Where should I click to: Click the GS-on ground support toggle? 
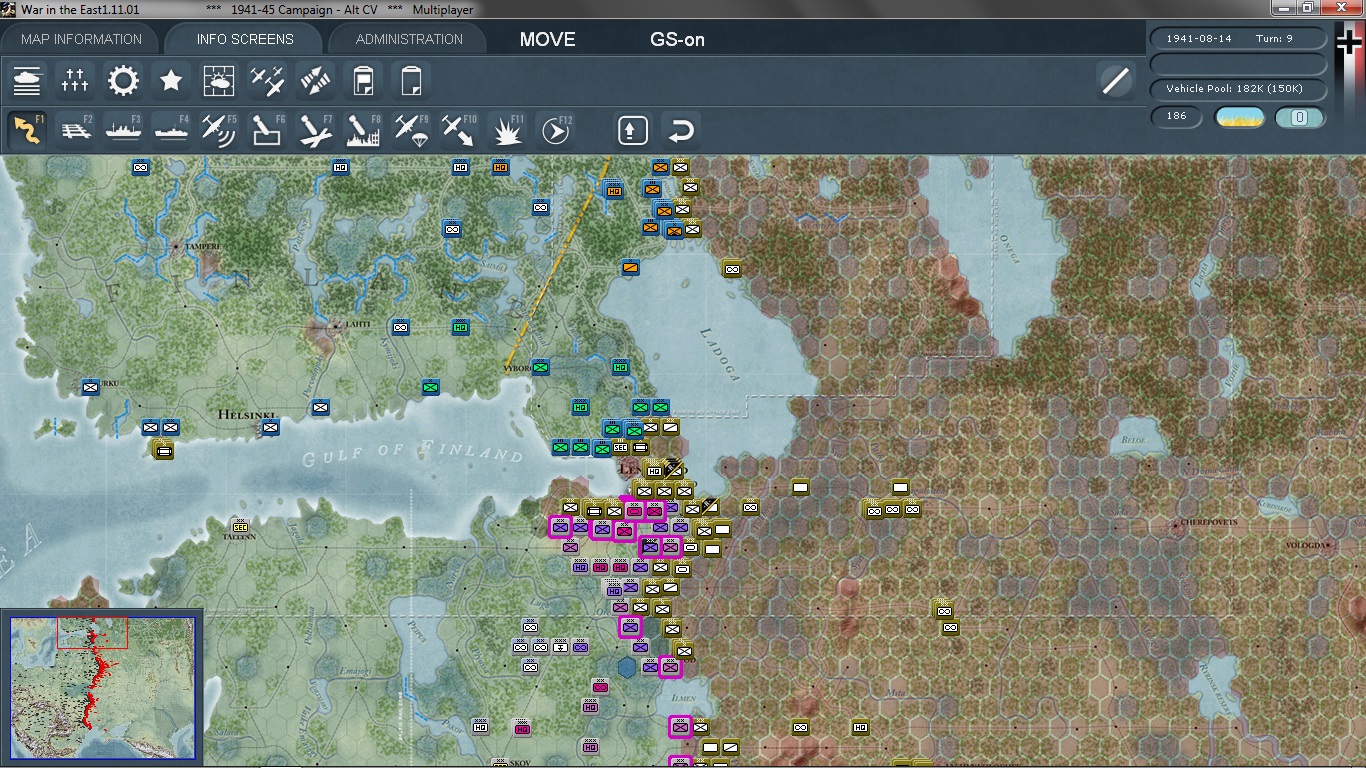pos(677,40)
